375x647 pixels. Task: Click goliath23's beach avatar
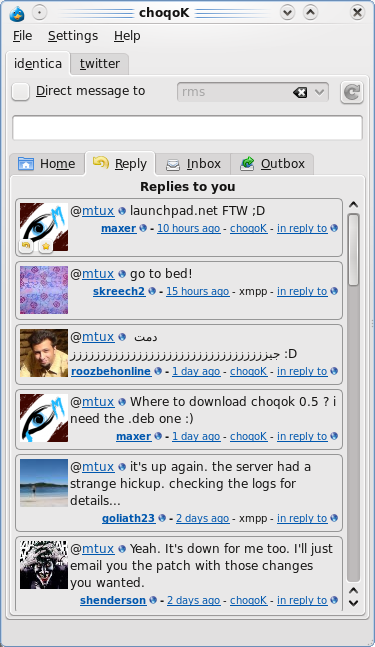pos(44,483)
